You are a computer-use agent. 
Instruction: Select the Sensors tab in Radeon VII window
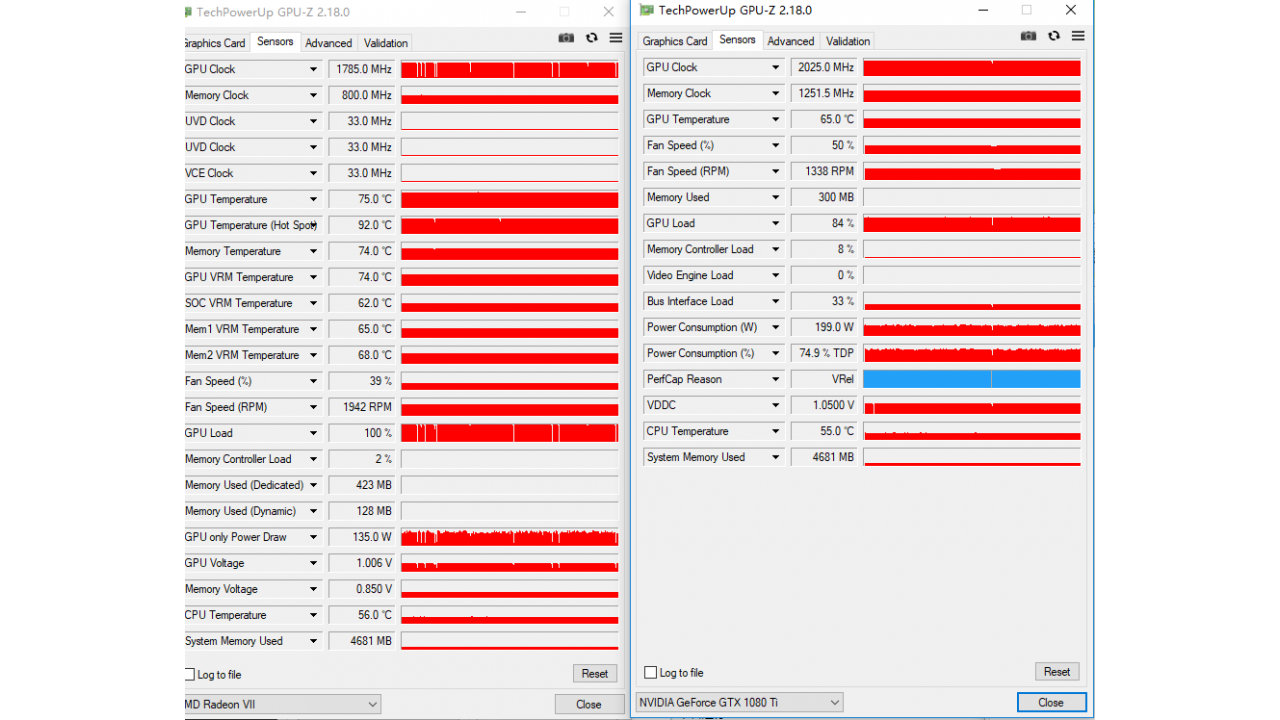(x=275, y=42)
